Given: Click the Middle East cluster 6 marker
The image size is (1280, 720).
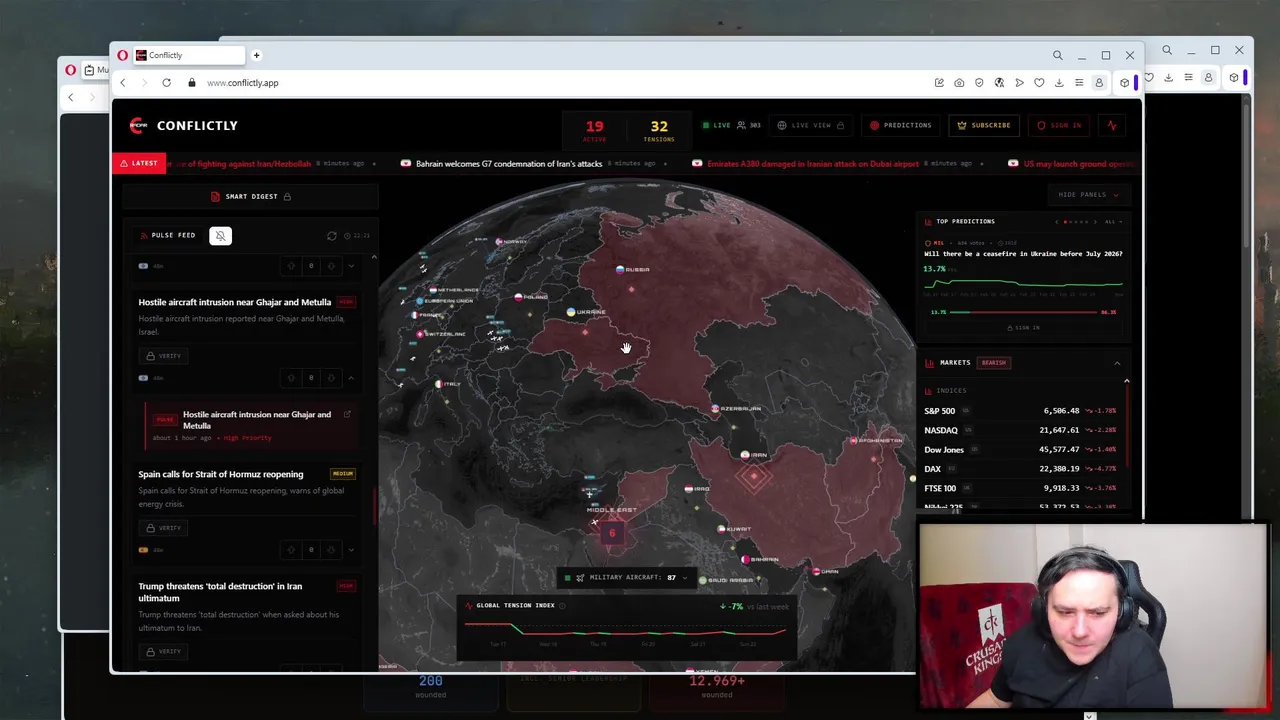Looking at the screenshot, I should (612, 533).
